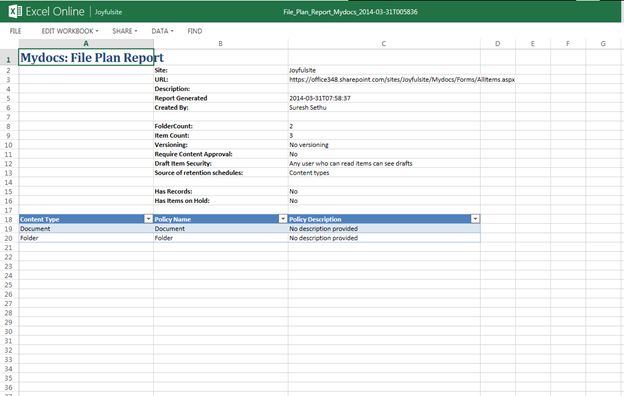
Task: Select the FolderCount value '2' cell
Action: point(384,126)
